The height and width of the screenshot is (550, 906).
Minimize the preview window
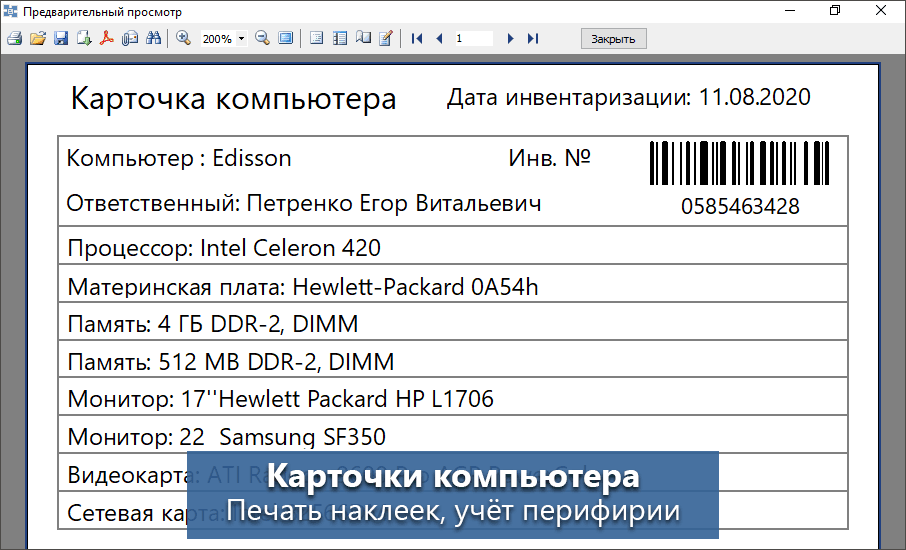coord(790,10)
